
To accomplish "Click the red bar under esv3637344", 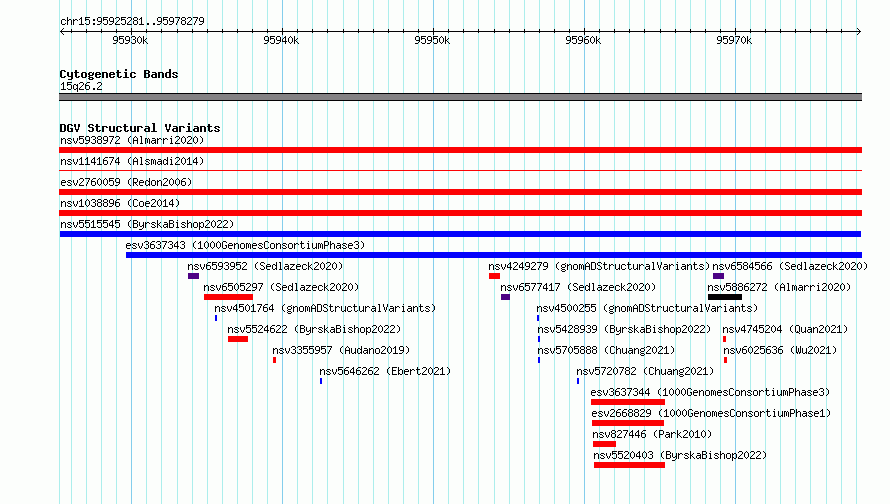I will [628, 402].
